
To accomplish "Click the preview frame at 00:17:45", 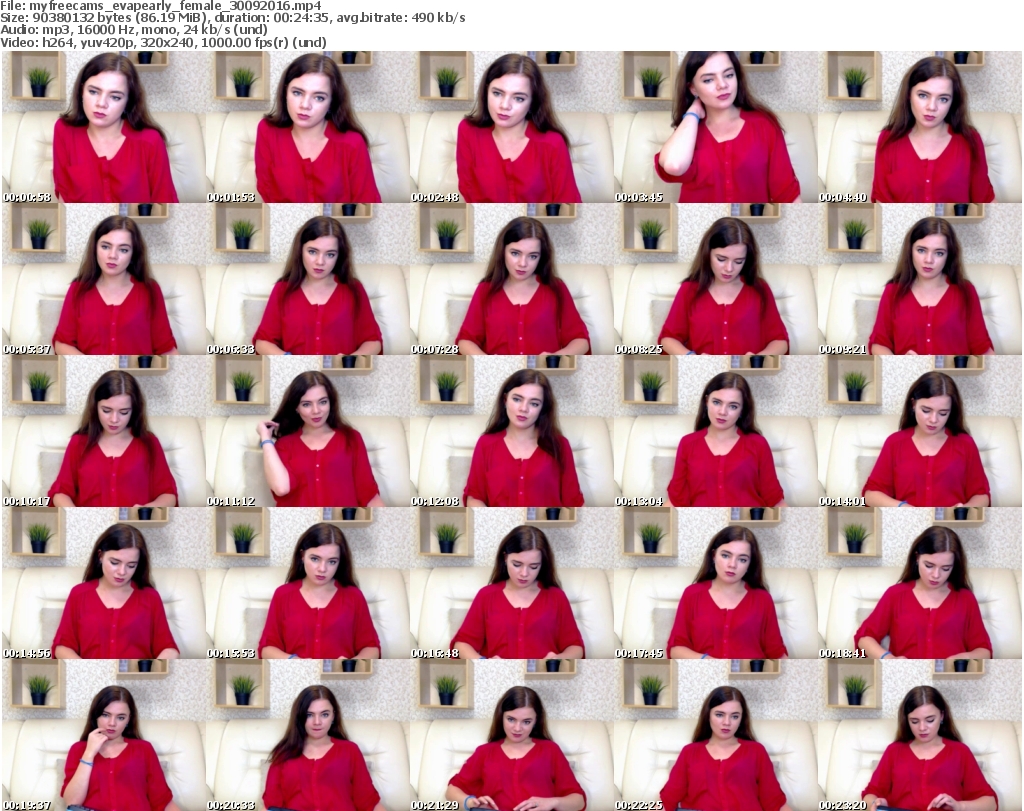I will pos(716,583).
